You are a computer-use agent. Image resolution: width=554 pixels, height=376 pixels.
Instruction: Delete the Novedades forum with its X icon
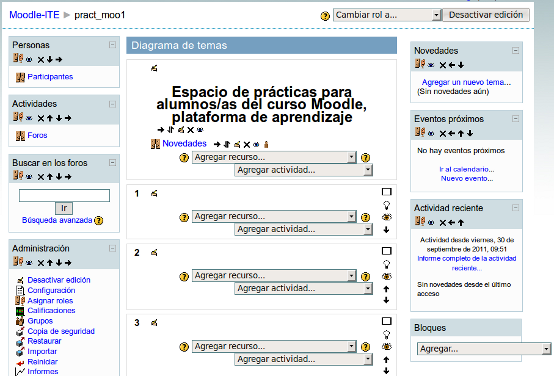tap(247, 145)
